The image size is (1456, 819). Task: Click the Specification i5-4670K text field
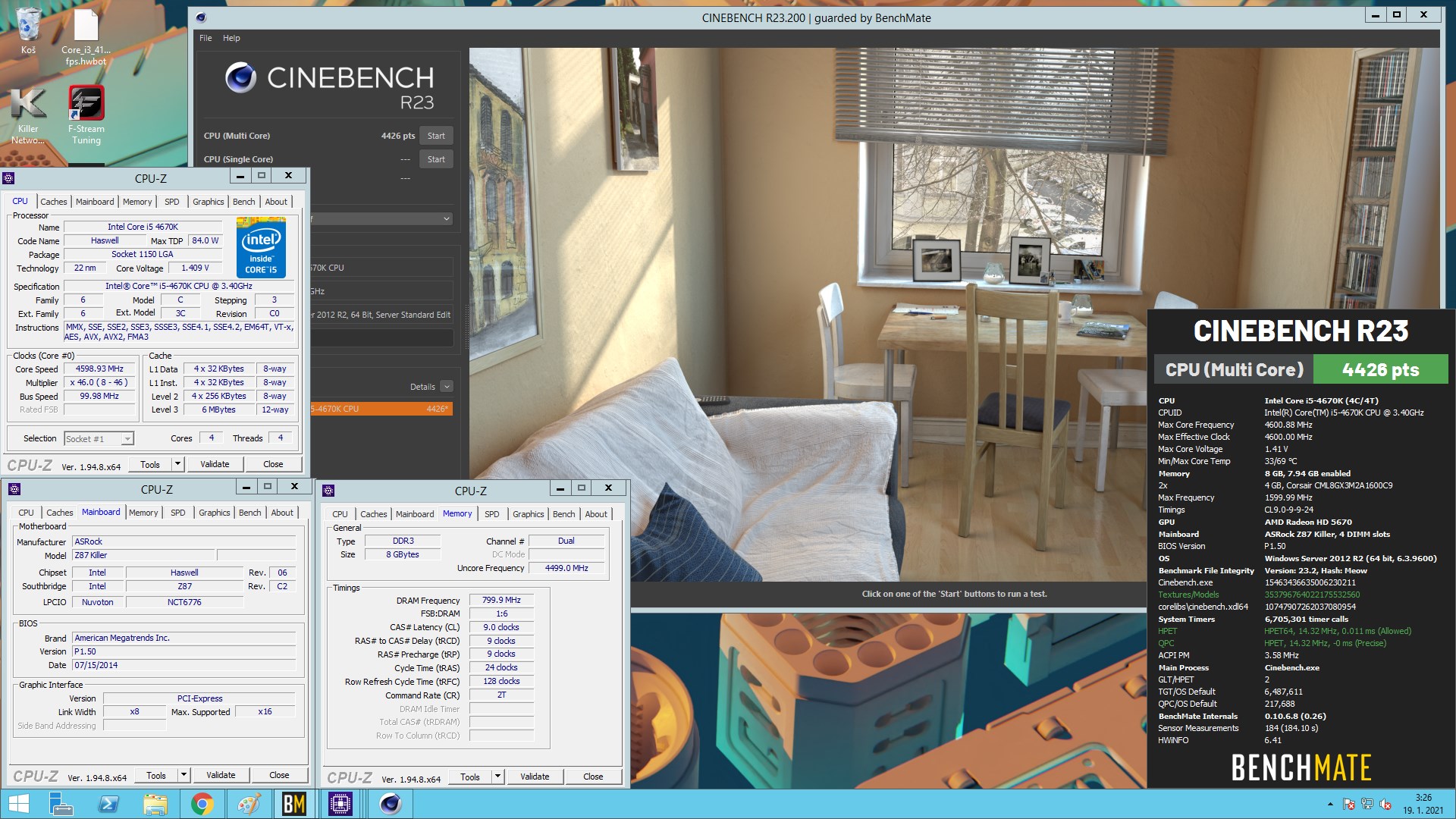pos(179,286)
